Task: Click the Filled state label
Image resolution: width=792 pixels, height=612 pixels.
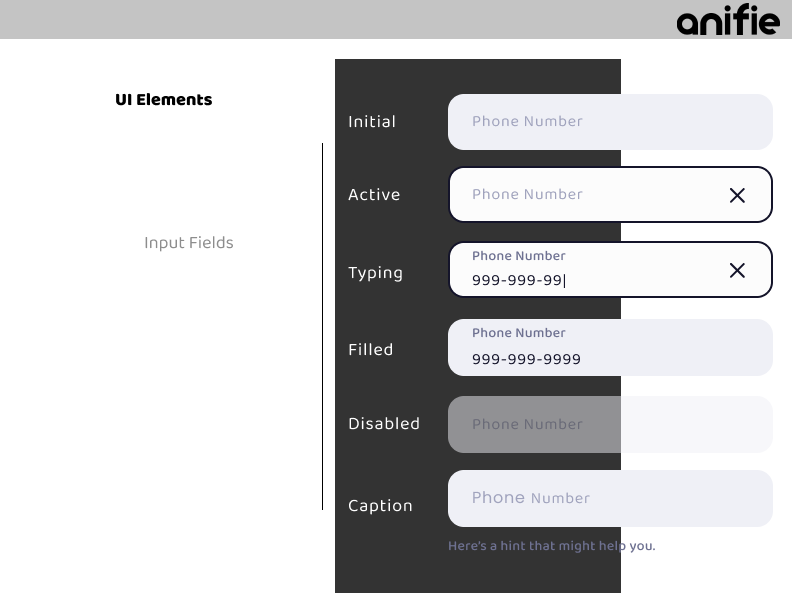Action: pos(371,350)
